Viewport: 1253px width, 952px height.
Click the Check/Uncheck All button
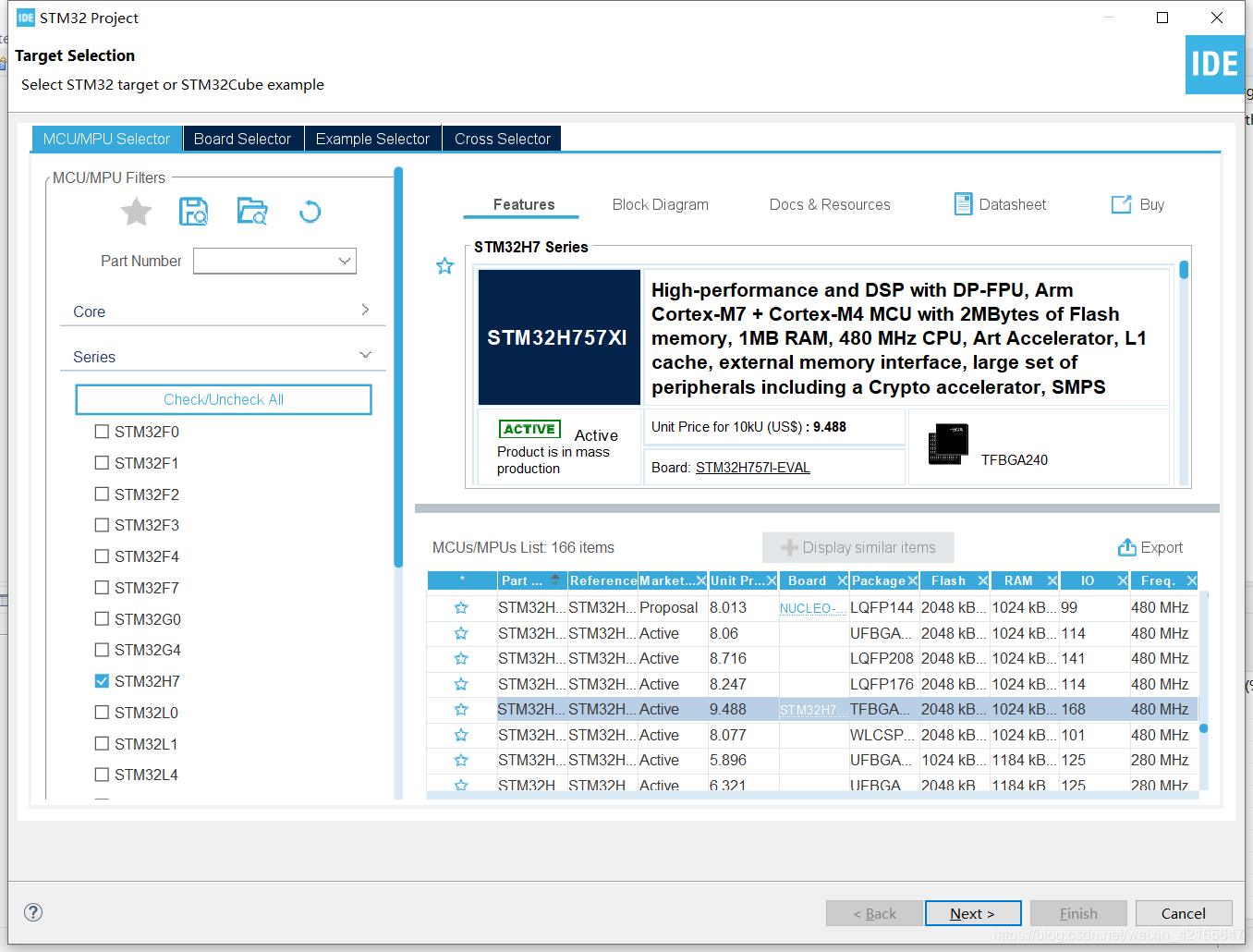(224, 399)
